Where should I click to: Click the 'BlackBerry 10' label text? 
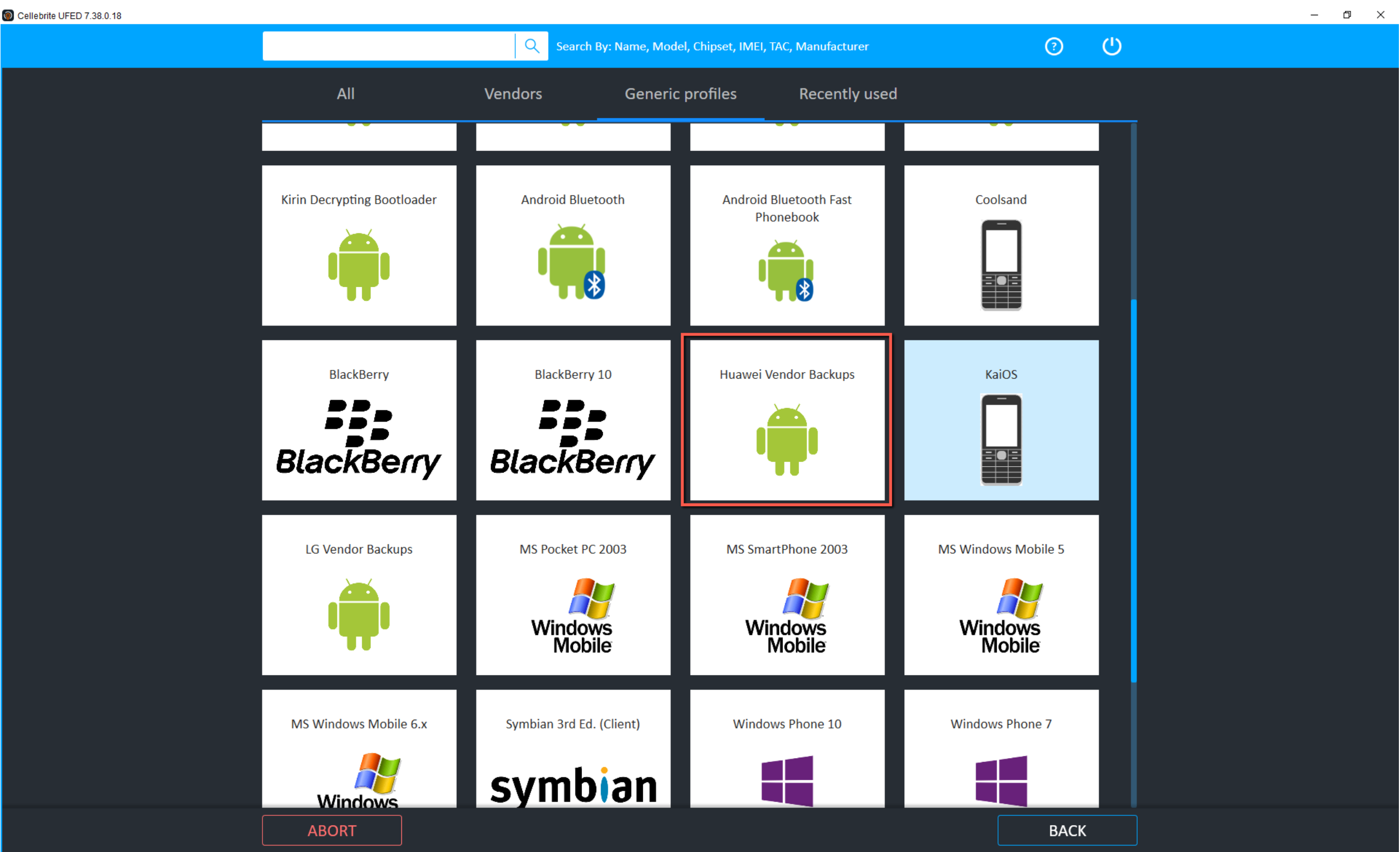pos(573,374)
